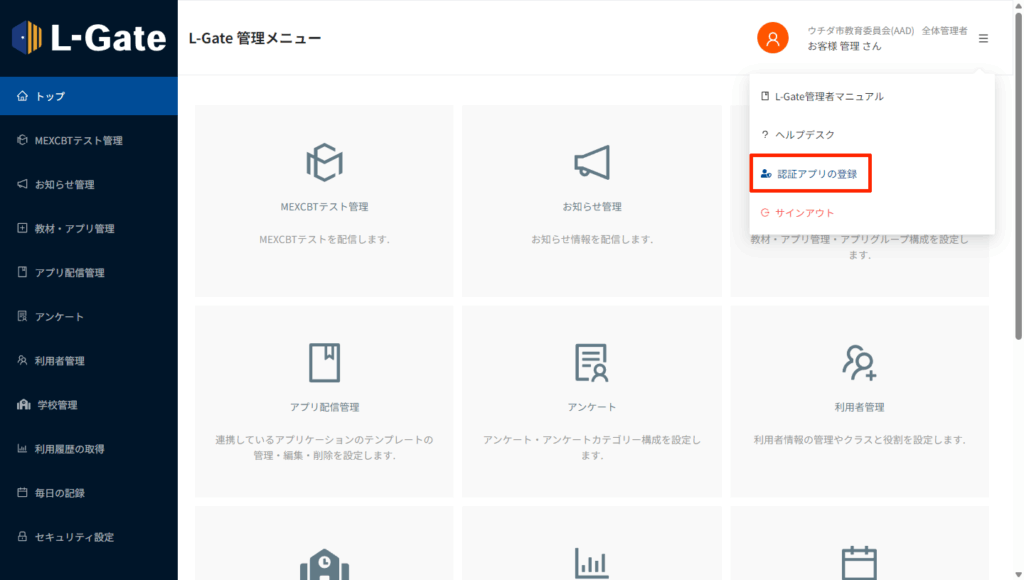Click the 全体管理者 role label

[x=944, y=31]
